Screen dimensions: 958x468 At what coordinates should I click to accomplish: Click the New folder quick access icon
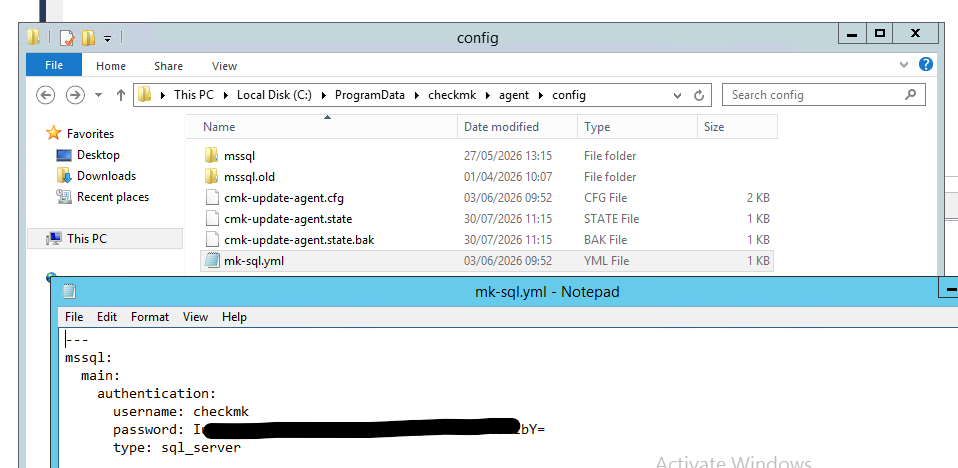(x=88, y=38)
